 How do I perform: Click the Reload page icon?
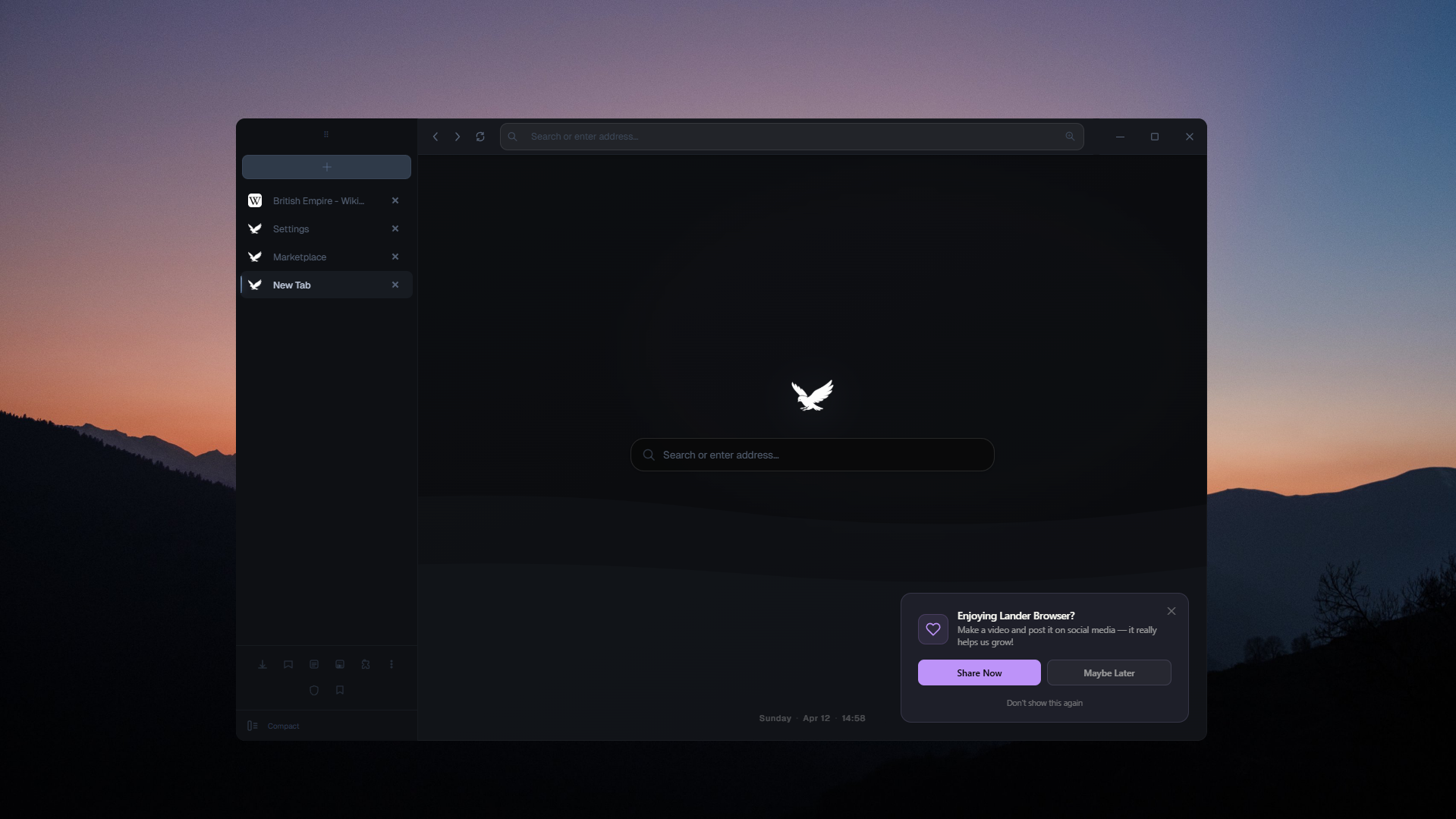[x=480, y=136]
